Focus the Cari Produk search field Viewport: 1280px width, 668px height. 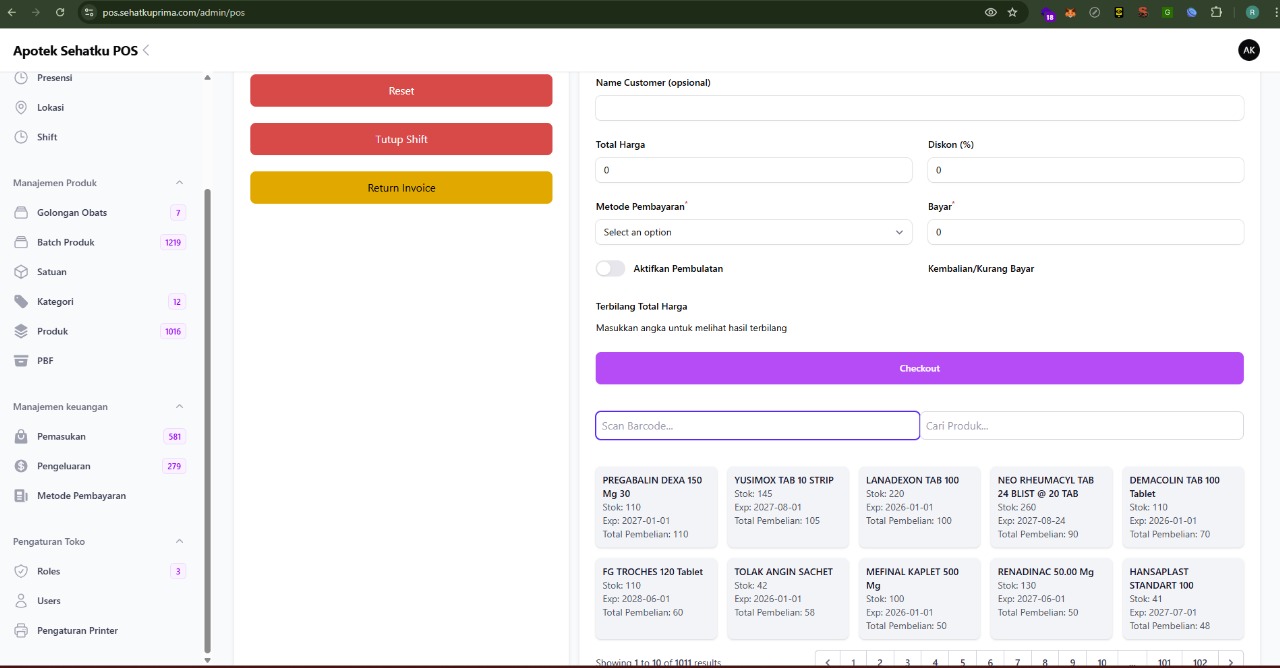click(1081, 426)
